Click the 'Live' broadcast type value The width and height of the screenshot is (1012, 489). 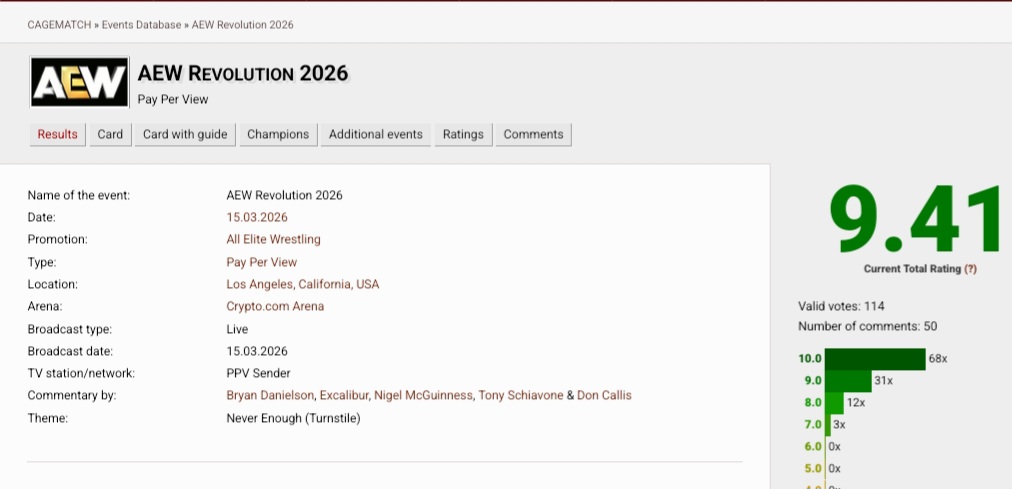[x=237, y=329]
